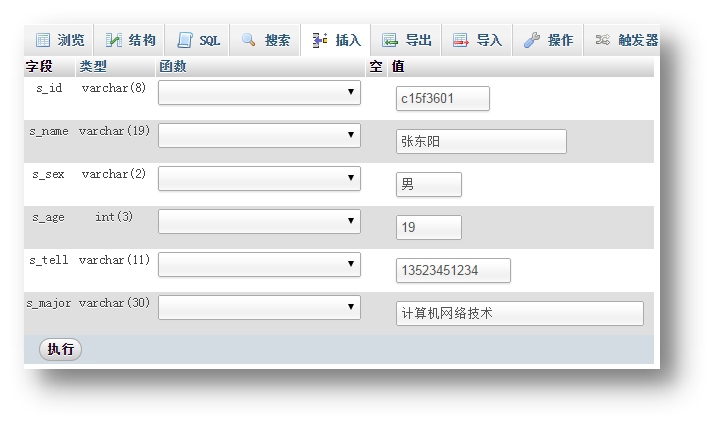Click the s_major field 计算机网络技术
Screen dimensions: 715x424
click(520, 313)
